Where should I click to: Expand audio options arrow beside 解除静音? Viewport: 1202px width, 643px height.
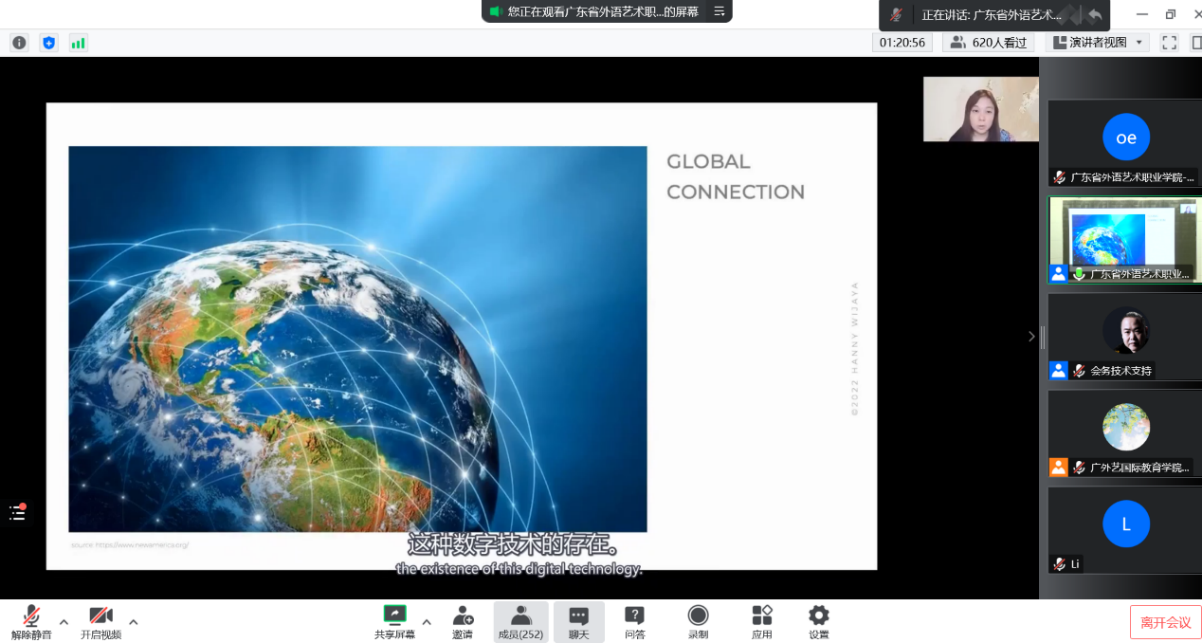[x=64, y=622]
